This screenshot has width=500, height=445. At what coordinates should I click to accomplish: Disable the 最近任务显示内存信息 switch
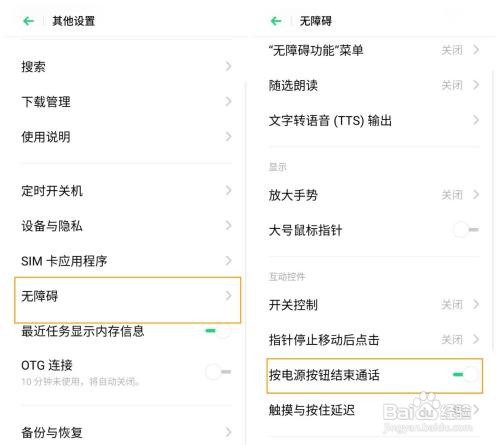coord(218,331)
